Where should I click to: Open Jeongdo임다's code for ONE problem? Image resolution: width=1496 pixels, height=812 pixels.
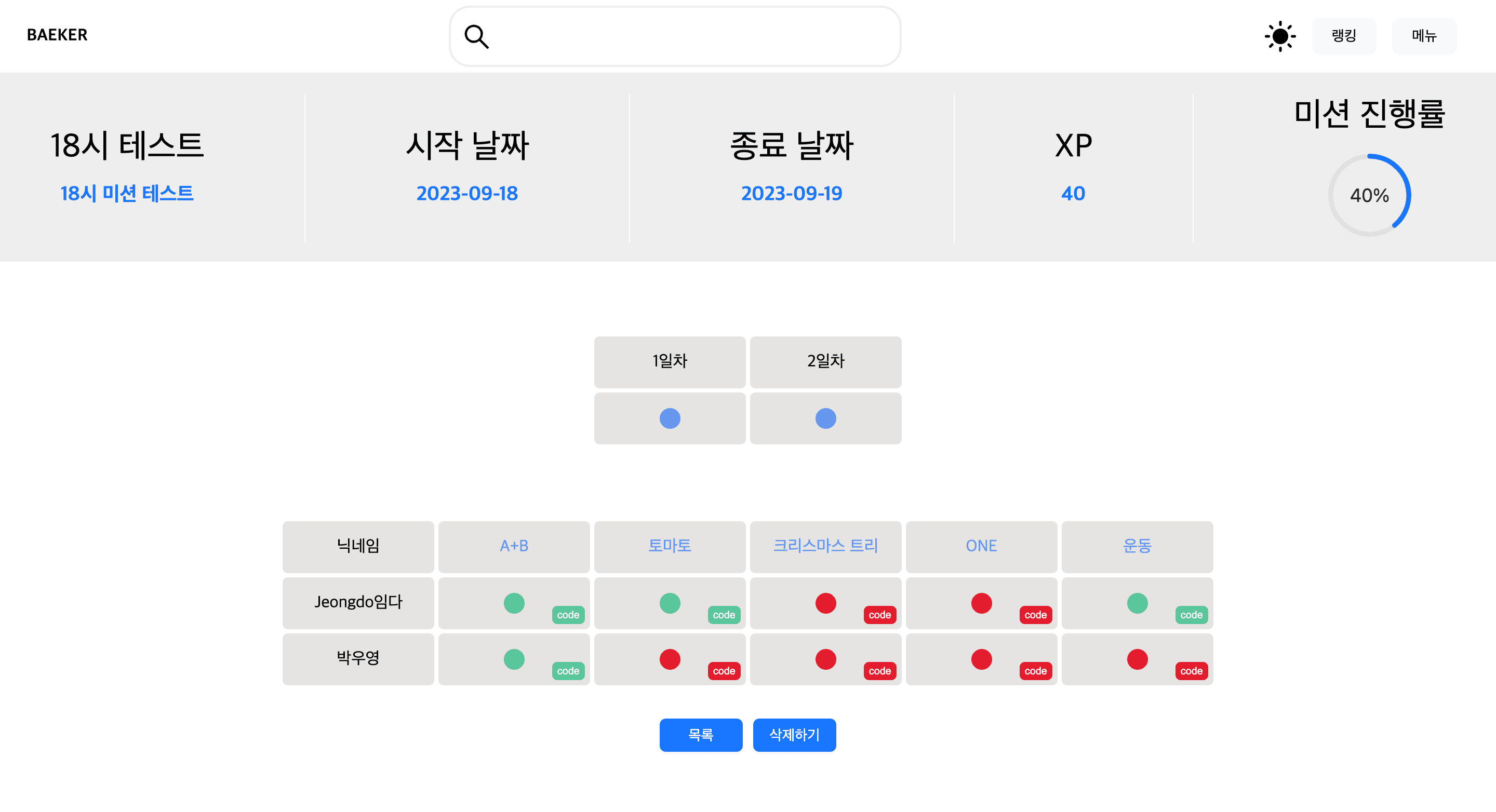coord(1035,615)
